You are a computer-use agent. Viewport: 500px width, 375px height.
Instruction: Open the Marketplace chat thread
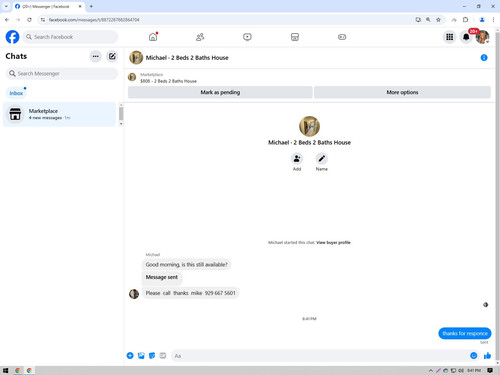59,114
